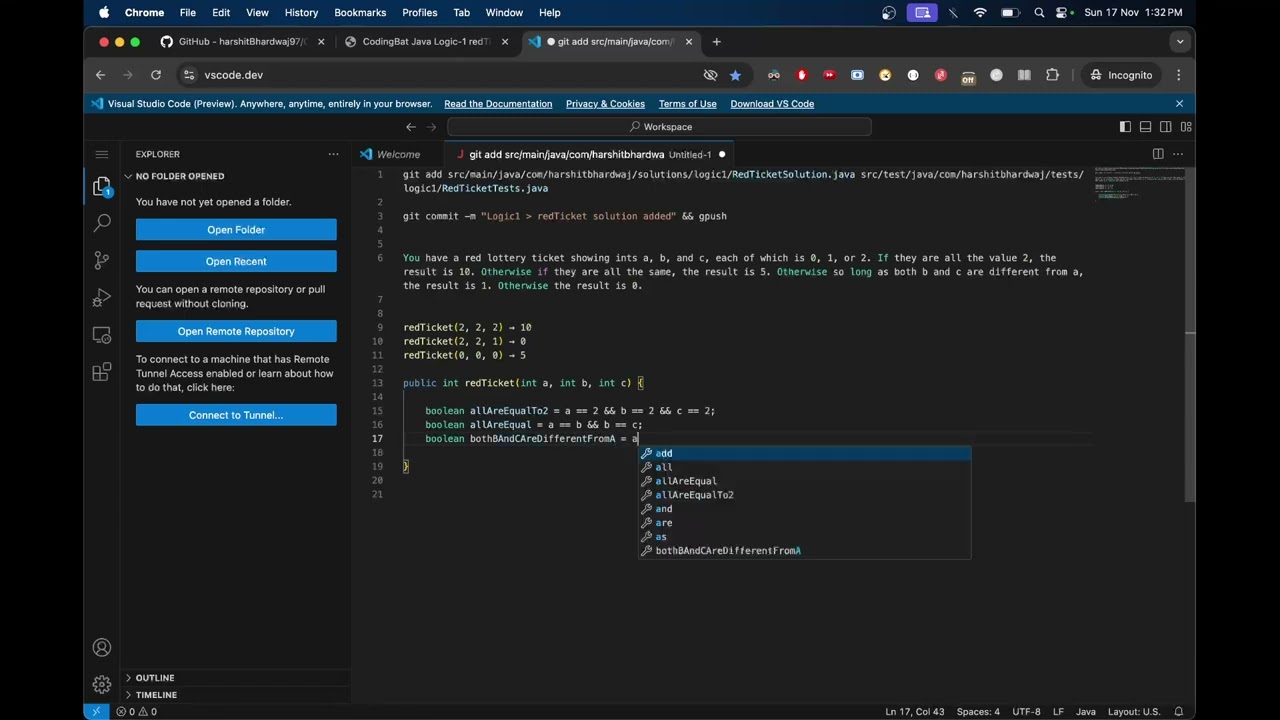The image size is (1280, 720).
Task: Click the split editor right icon
Action: [1158, 154]
